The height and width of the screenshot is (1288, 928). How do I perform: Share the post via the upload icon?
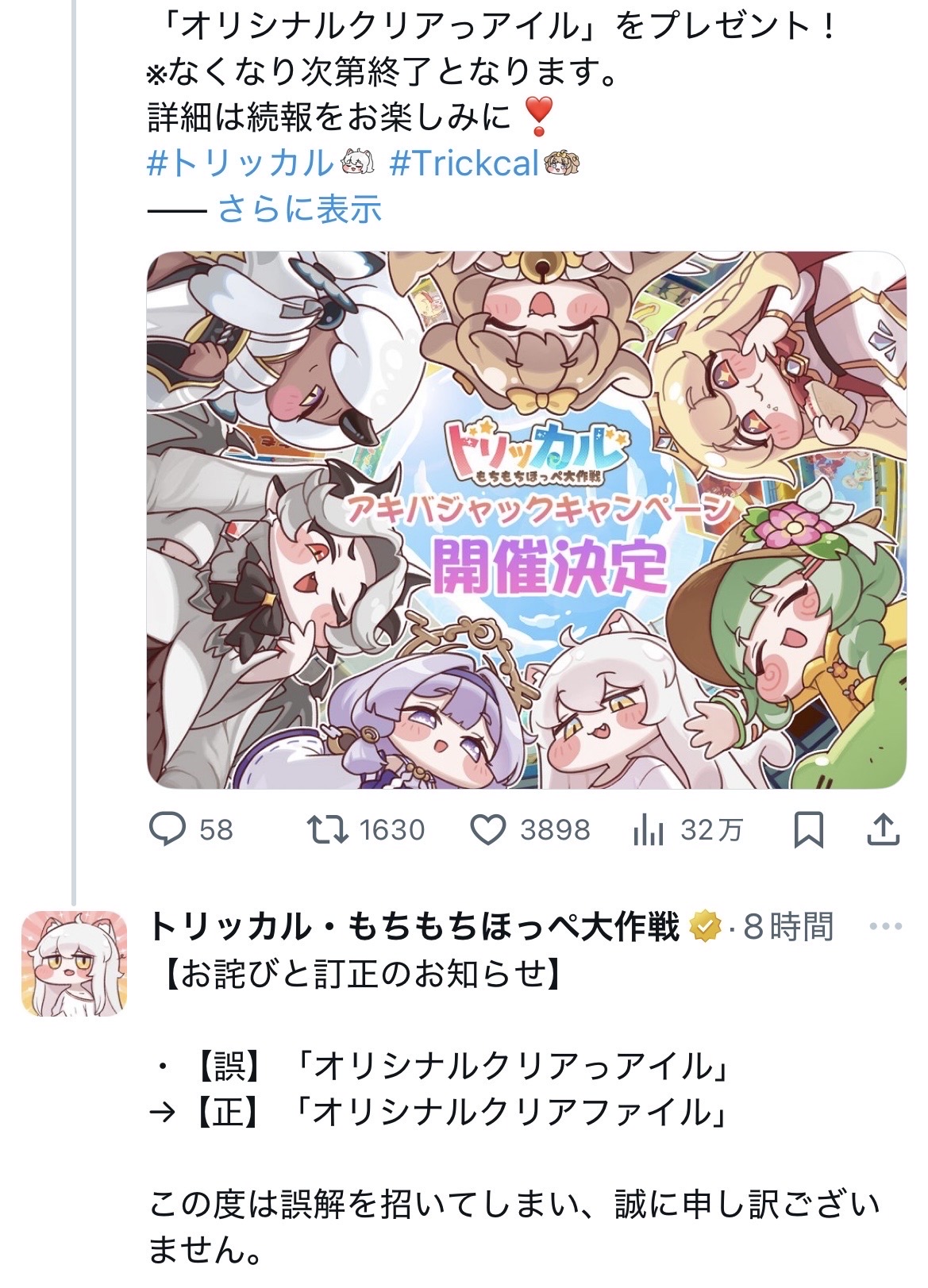pyautogui.click(x=883, y=829)
